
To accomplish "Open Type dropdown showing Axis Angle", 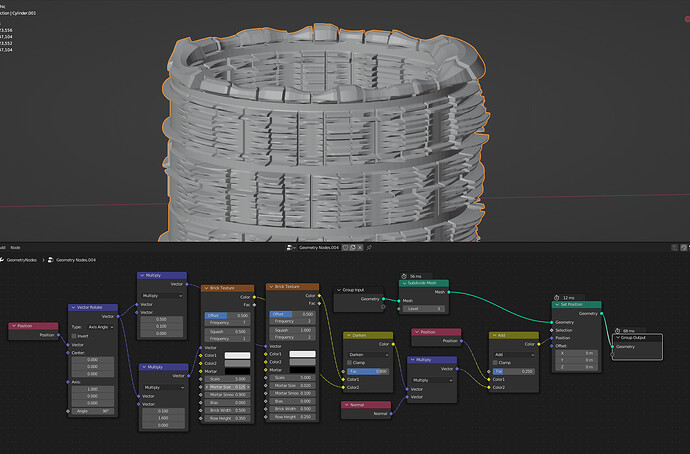I will click(101, 327).
